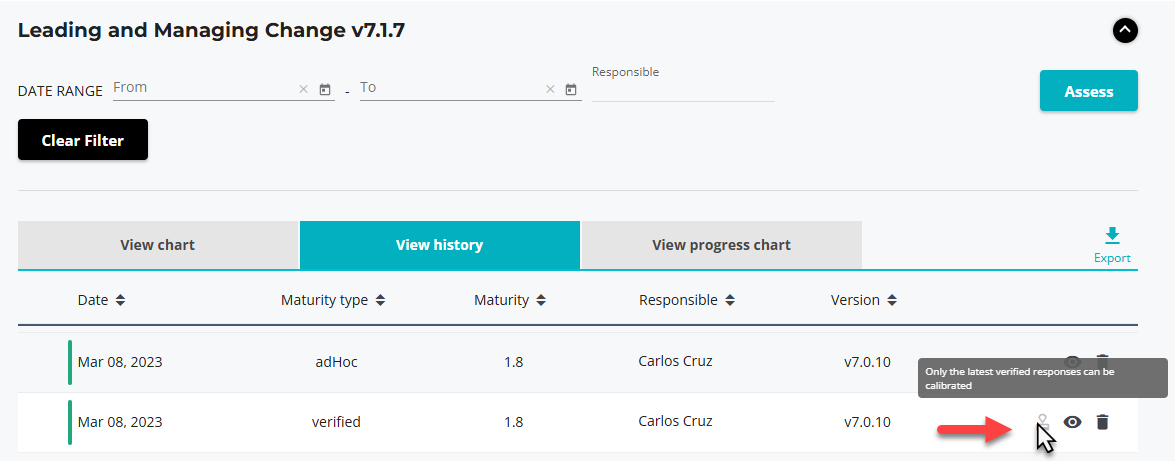The width and height of the screenshot is (1175, 461).
Task: Switch to the View chart tab
Action: (x=158, y=245)
